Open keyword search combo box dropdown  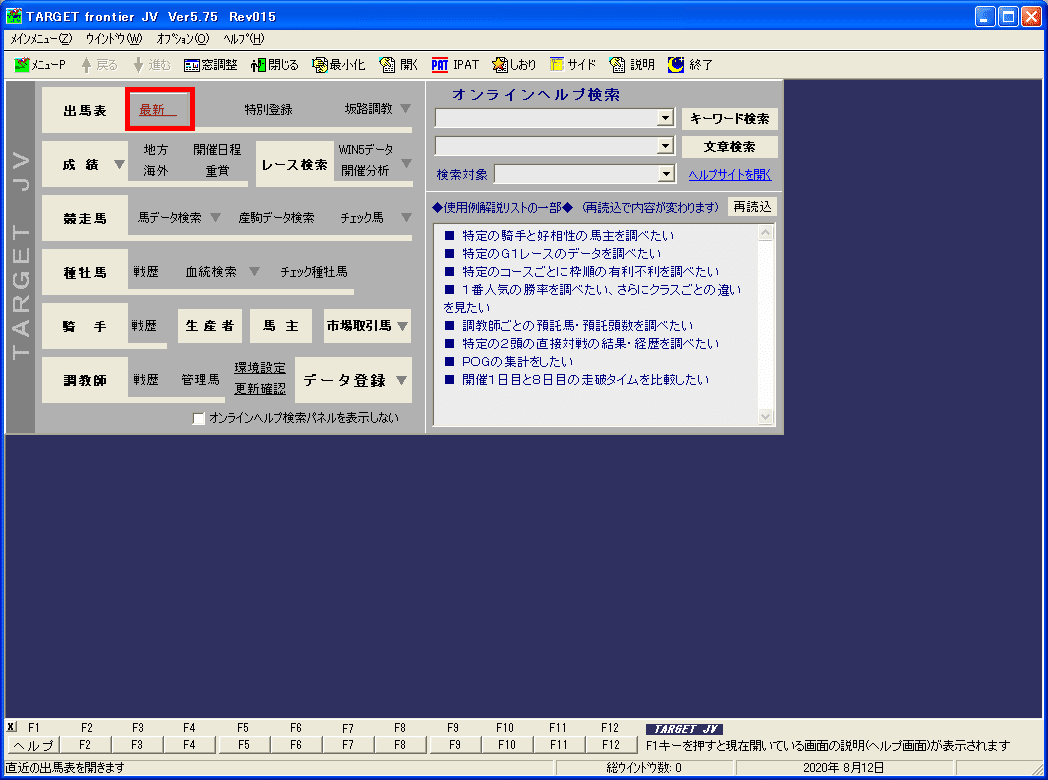point(665,118)
